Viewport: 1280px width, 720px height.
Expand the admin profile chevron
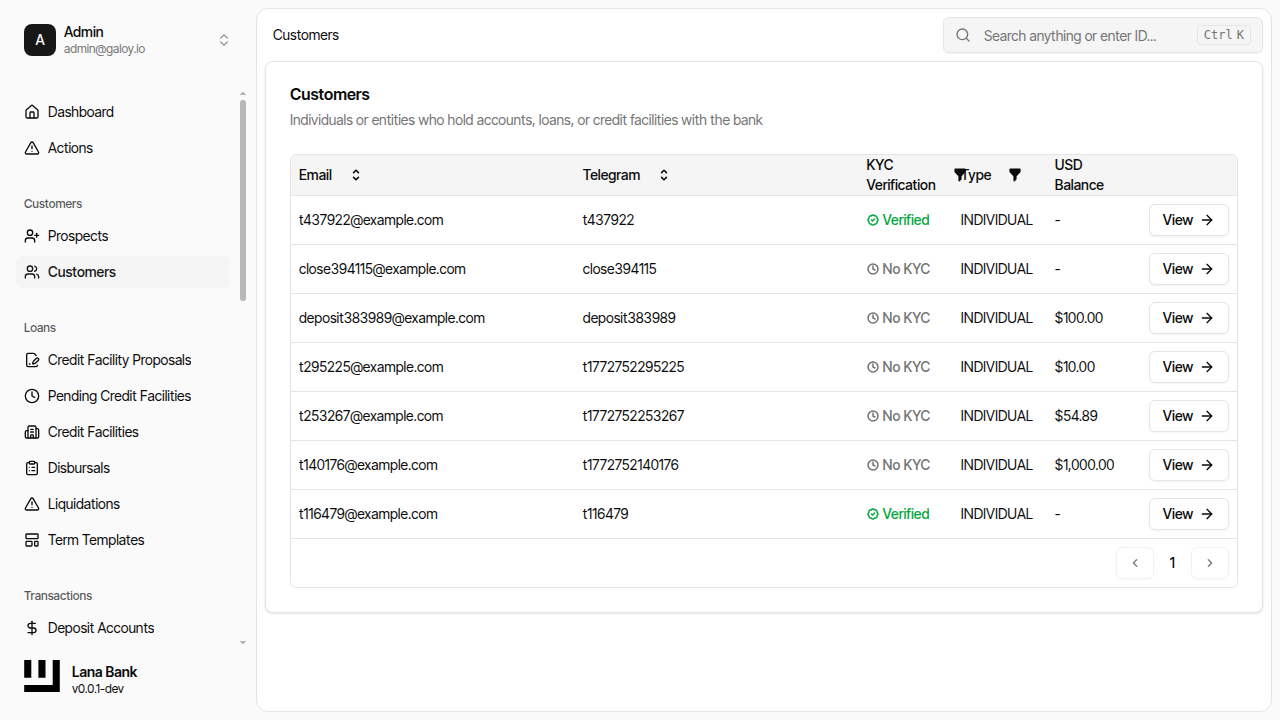pyautogui.click(x=224, y=40)
